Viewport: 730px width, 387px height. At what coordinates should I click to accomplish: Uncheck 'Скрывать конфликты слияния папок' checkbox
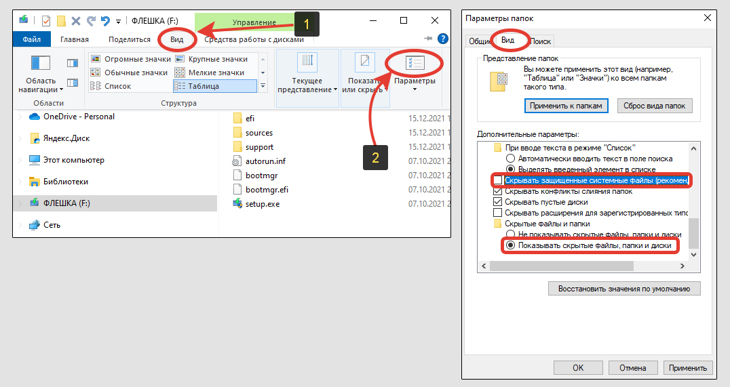(x=498, y=191)
